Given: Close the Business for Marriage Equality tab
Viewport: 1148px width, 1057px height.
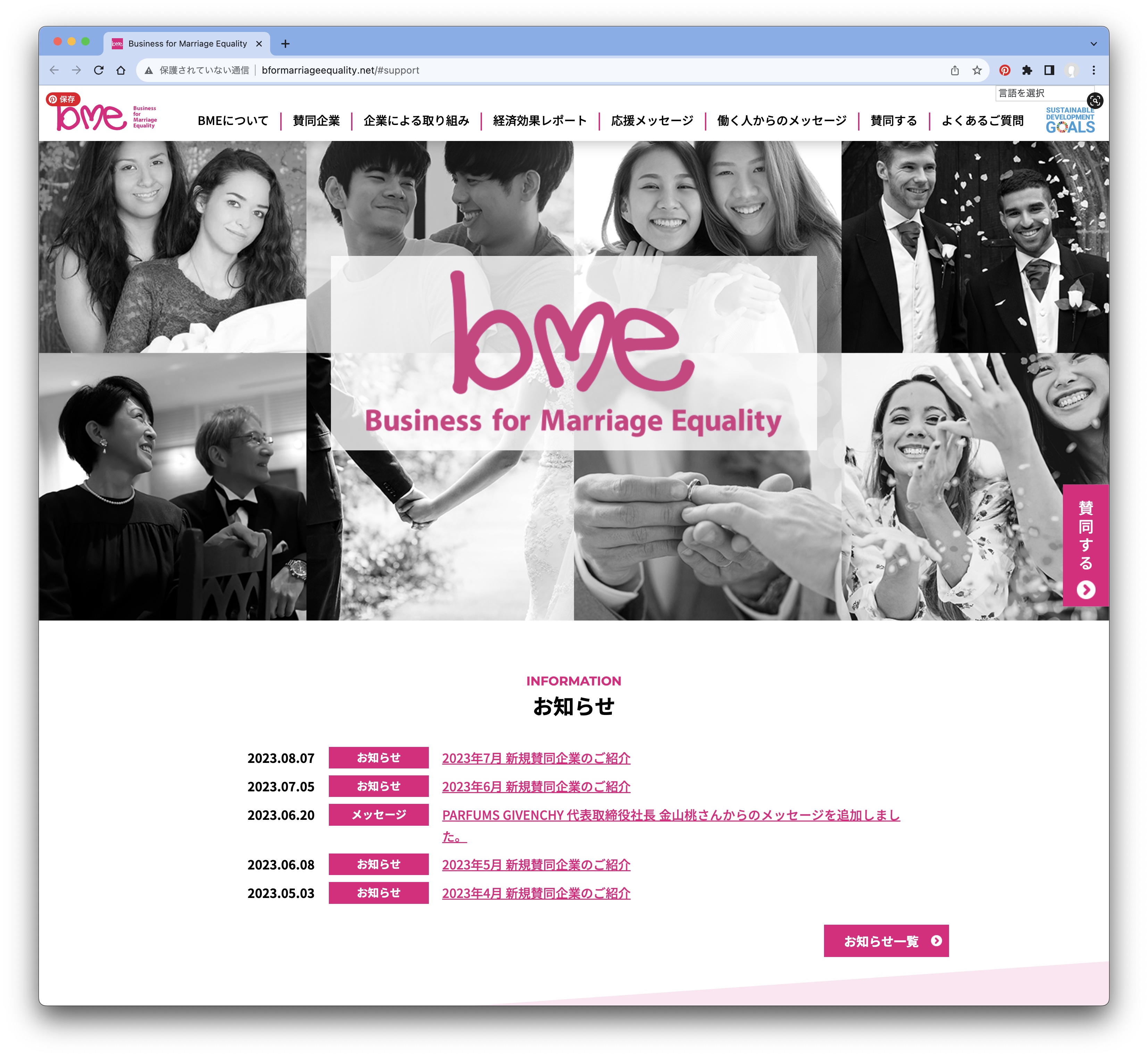Looking at the screenshot, I should [x=259, y=43].
